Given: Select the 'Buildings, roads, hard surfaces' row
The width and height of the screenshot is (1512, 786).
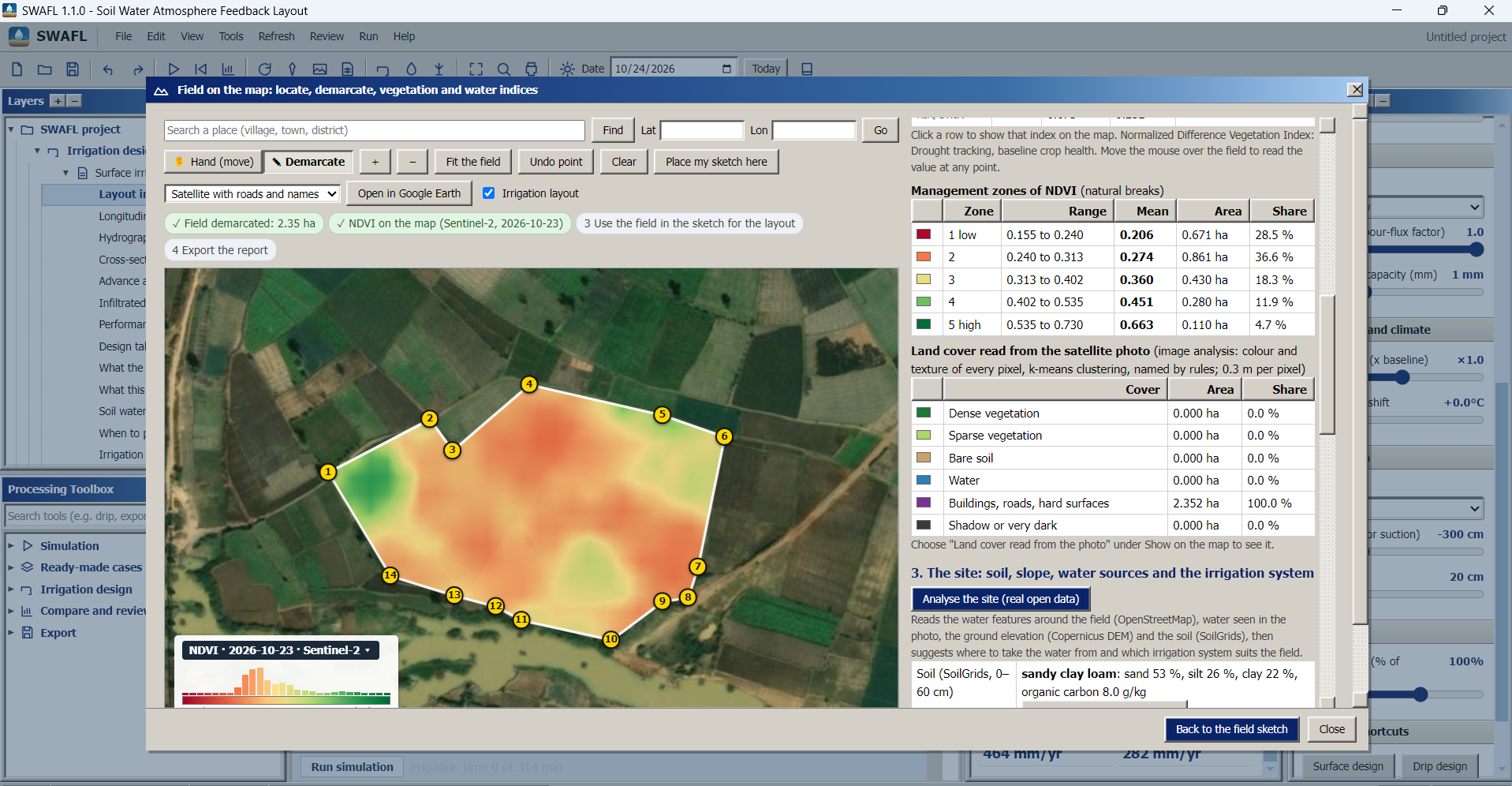Looking at the screenshot, I should [x=1113, y=503].
